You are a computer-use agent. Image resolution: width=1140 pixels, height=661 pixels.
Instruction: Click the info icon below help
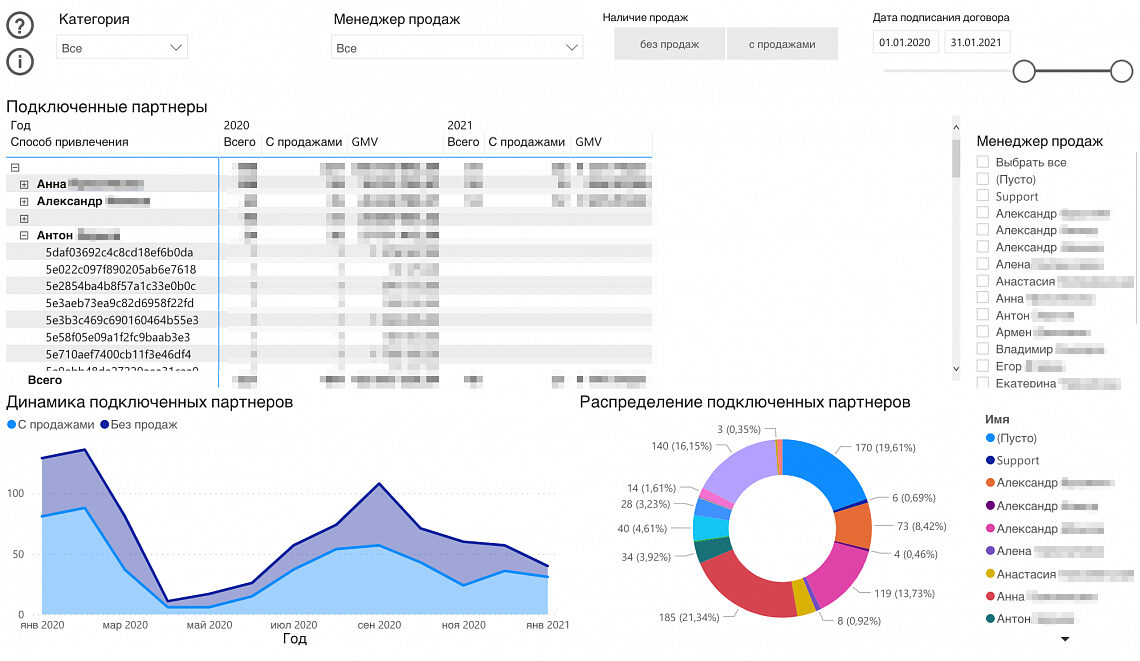coord(20,62)
